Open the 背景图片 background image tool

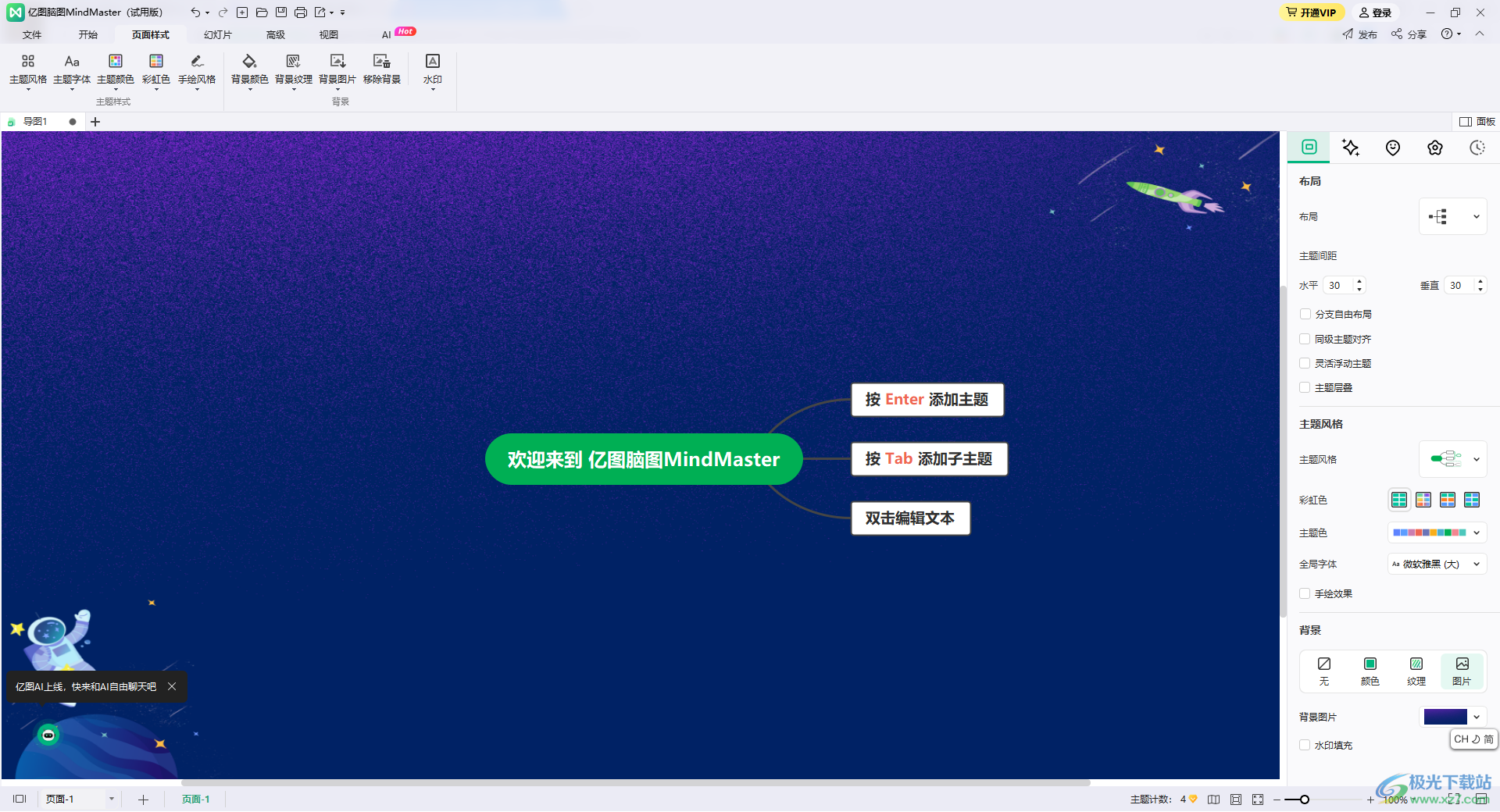(337, 69)
